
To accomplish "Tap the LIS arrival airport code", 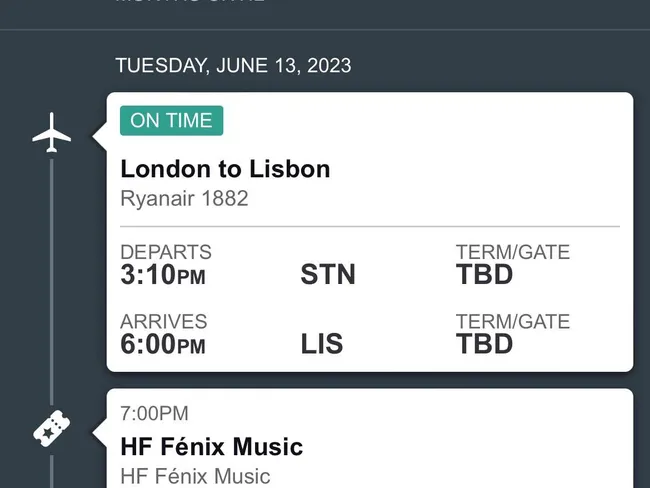I will click(322, 344).
